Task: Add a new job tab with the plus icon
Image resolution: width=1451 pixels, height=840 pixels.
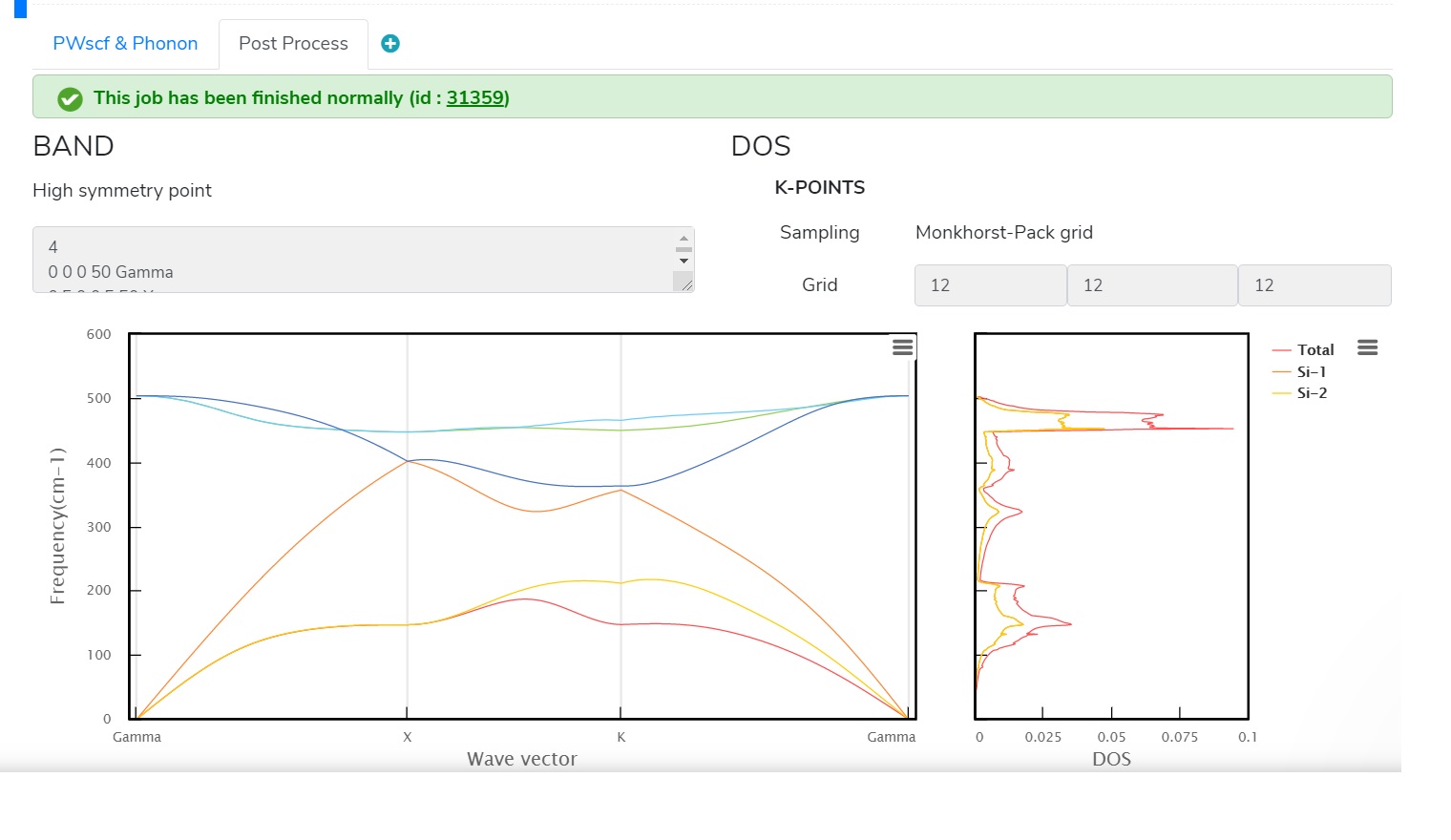Action: pyautogui.click(x=389, y=43)
